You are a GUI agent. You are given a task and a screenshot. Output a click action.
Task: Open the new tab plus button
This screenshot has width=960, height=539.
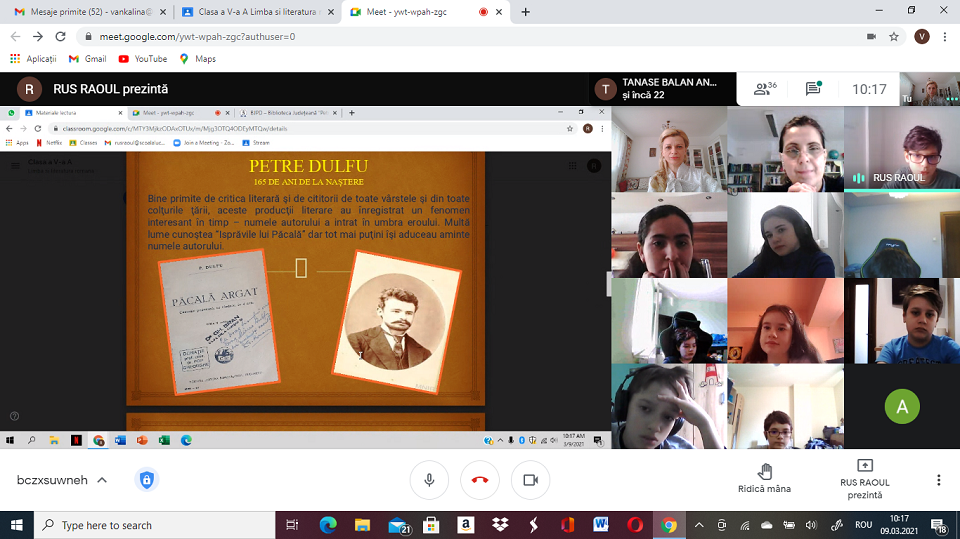coord(526,12)
